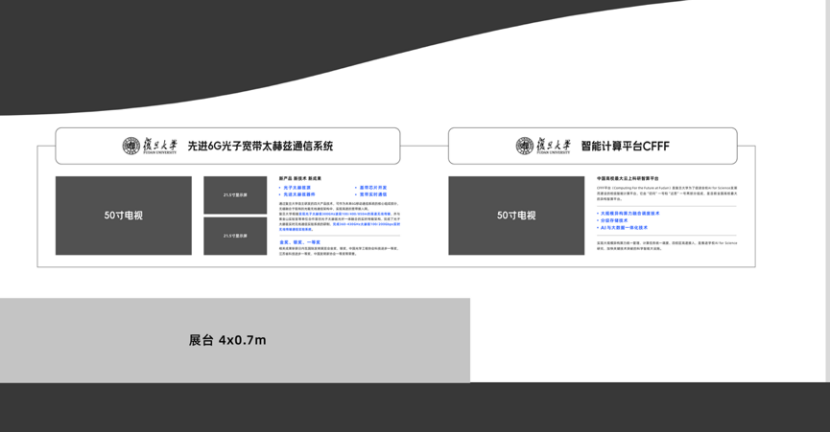Click the heading '中国高校最大云上科研智算平台'
Screen dimensions: 830x432
[628, 179]
